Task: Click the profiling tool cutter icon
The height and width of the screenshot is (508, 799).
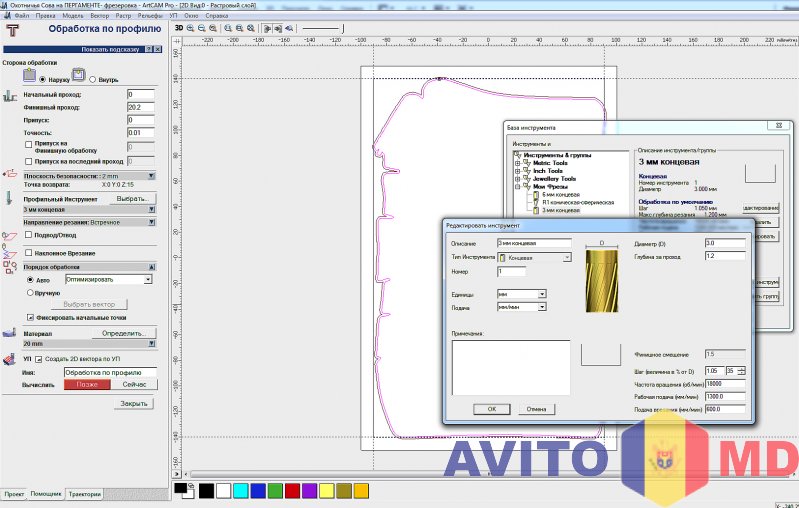Action: (x=10, y=199)
